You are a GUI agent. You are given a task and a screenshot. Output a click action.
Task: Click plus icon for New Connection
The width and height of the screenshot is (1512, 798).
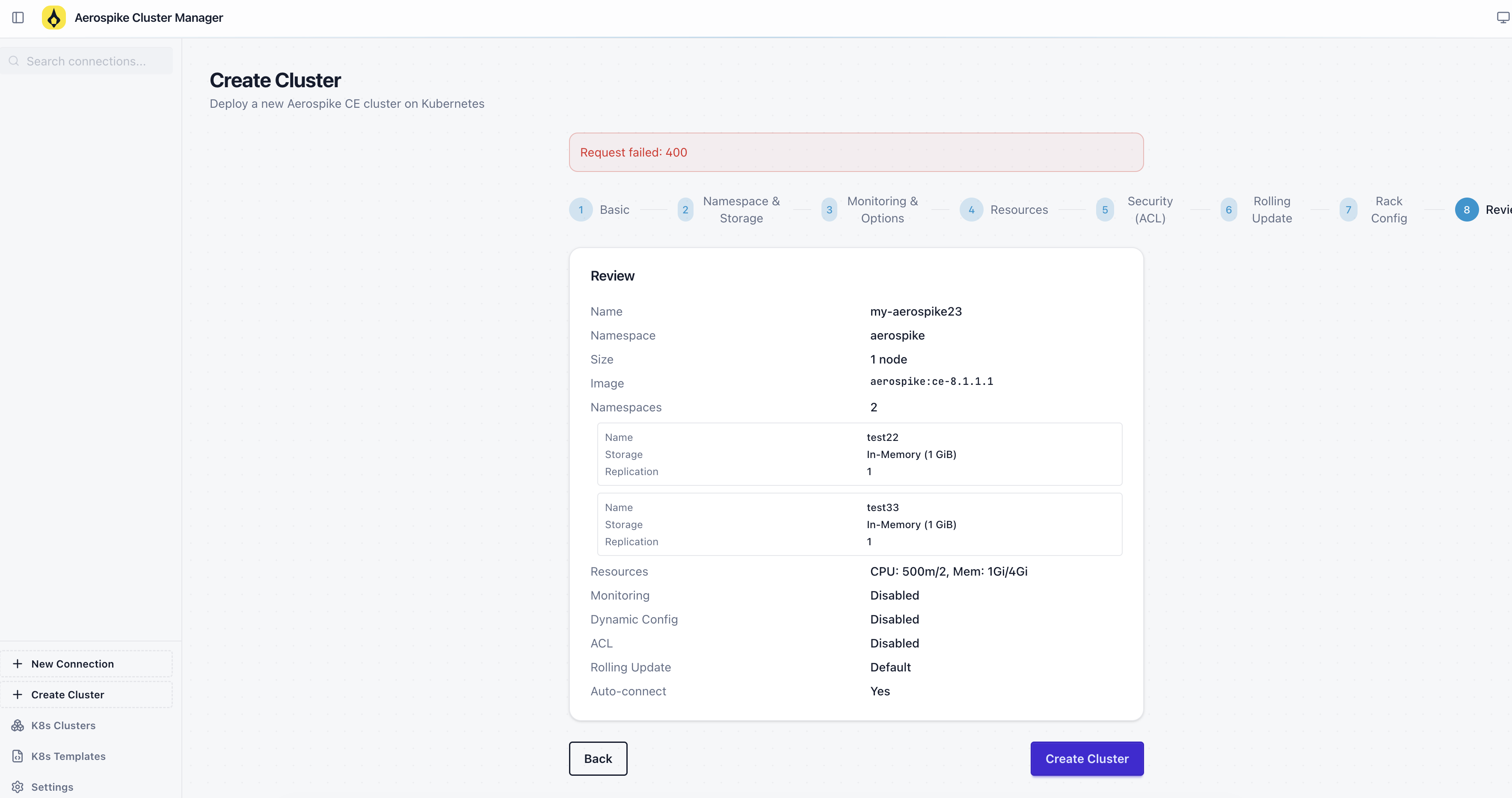pyautogui.click(x=18, y=664)
